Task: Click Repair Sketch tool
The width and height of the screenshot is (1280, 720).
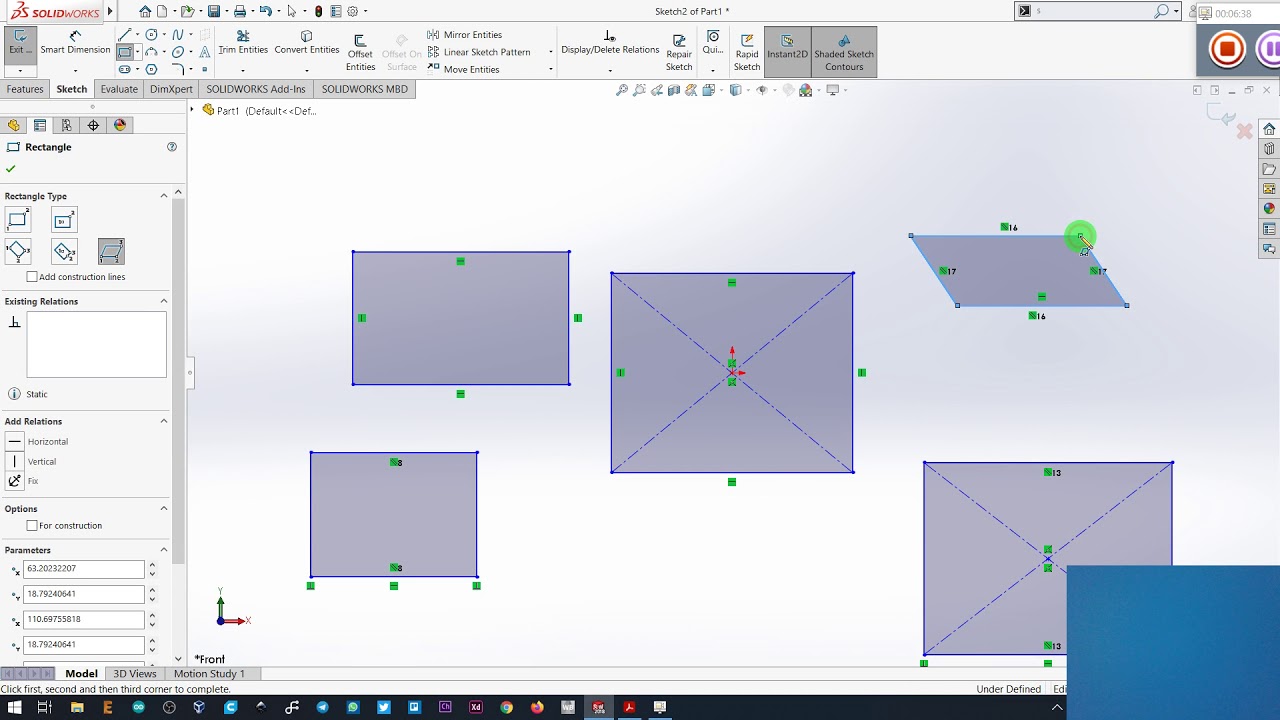Action: click(679, 52)
